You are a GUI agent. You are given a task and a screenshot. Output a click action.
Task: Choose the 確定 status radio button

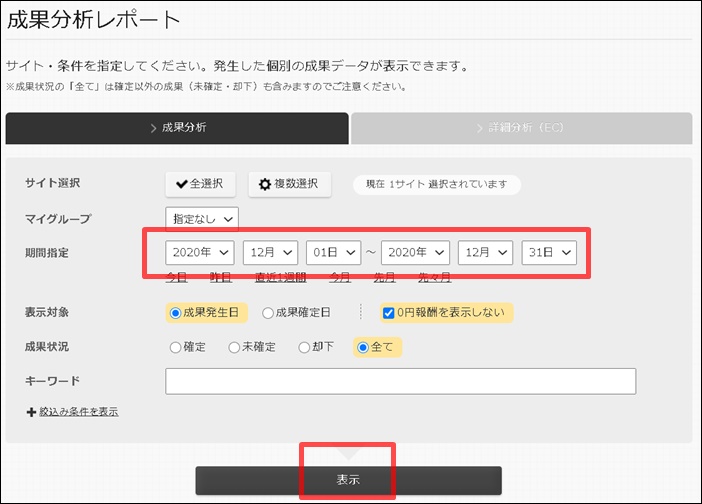pos(176,348)
